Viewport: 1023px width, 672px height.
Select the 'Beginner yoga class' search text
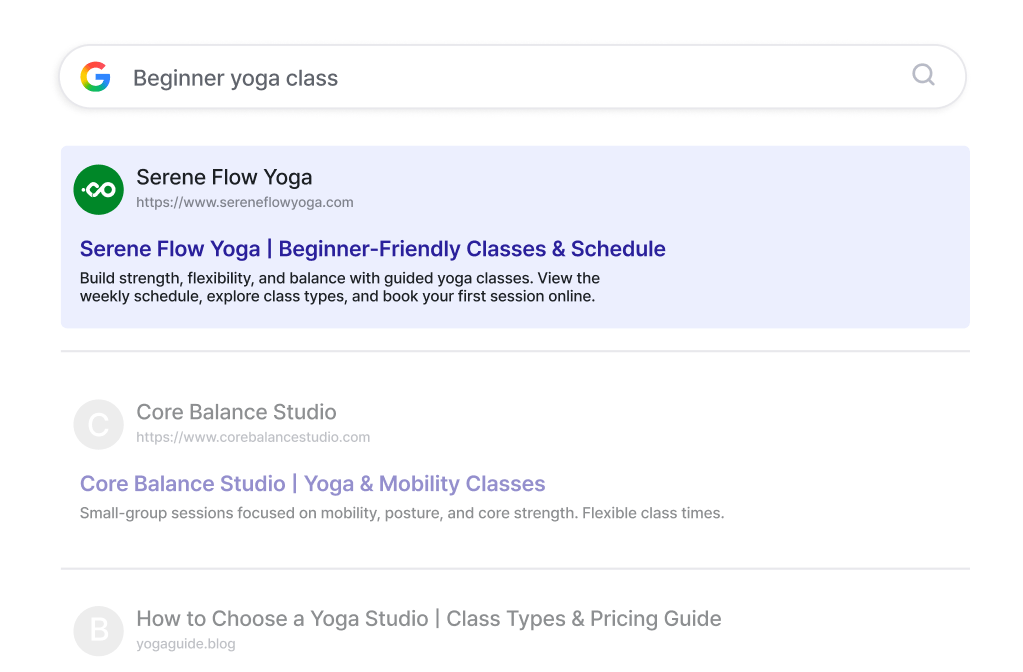235,77
